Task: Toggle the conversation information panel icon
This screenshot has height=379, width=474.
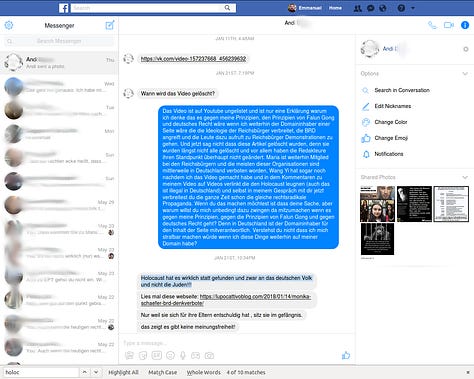Action: 465,25
